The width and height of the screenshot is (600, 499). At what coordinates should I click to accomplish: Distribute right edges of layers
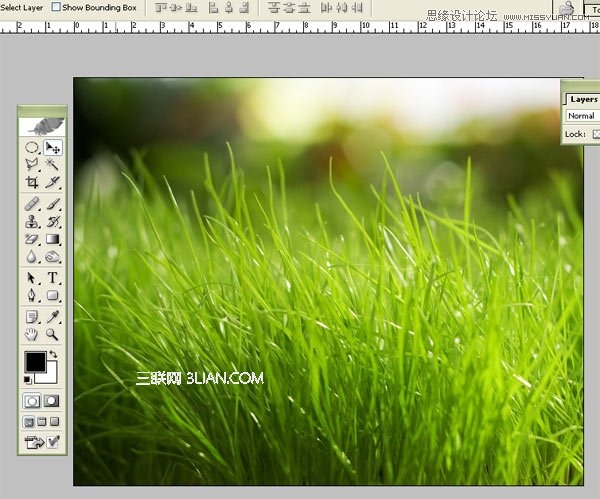pos(357,7)
